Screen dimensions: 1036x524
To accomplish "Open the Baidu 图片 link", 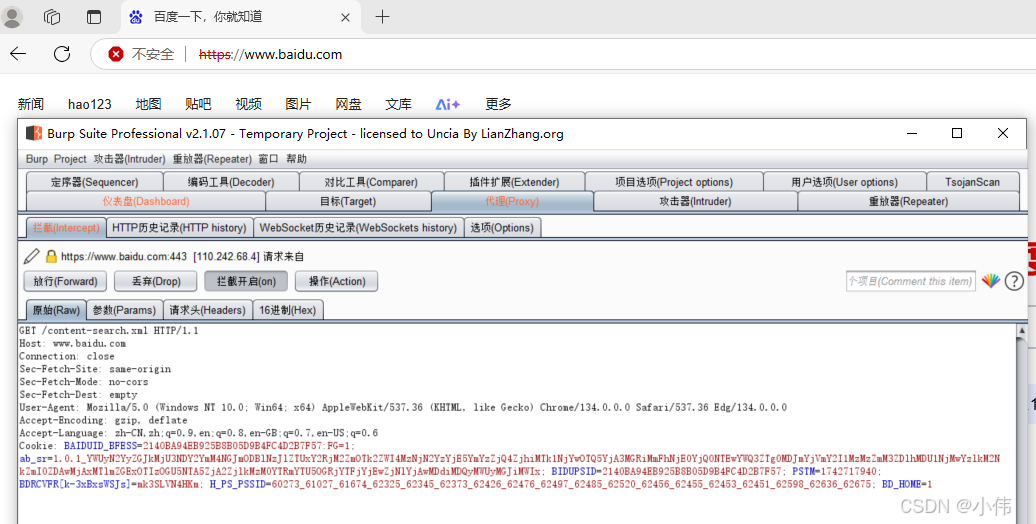I will (x=298, y=104).
